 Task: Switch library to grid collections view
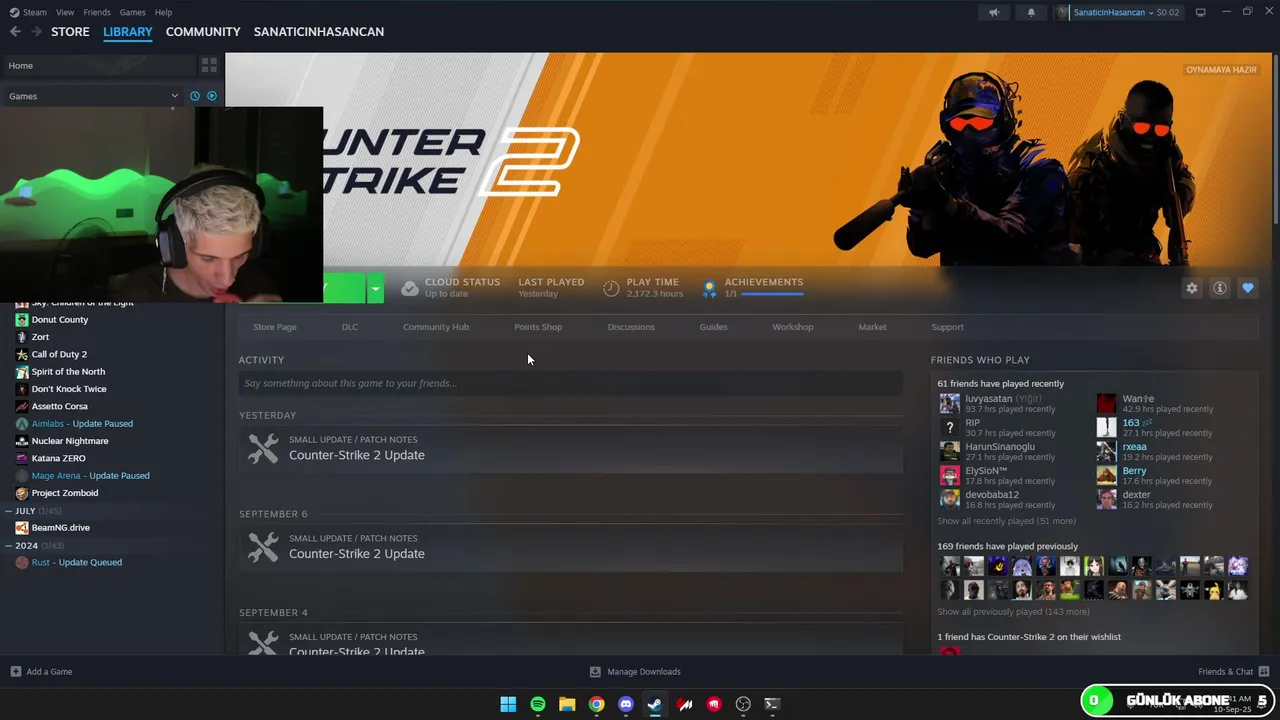pyautogui.click(x=209, y=65)
